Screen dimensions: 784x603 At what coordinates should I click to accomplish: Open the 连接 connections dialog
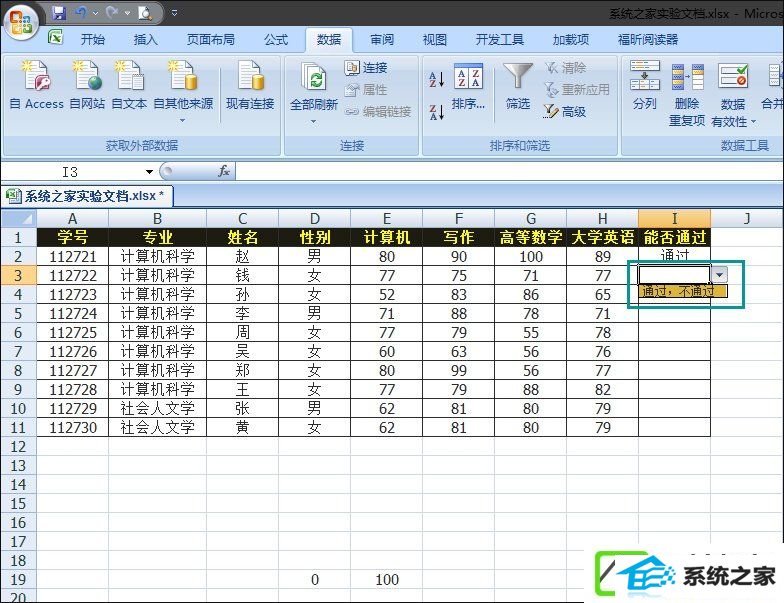point(366,68)
